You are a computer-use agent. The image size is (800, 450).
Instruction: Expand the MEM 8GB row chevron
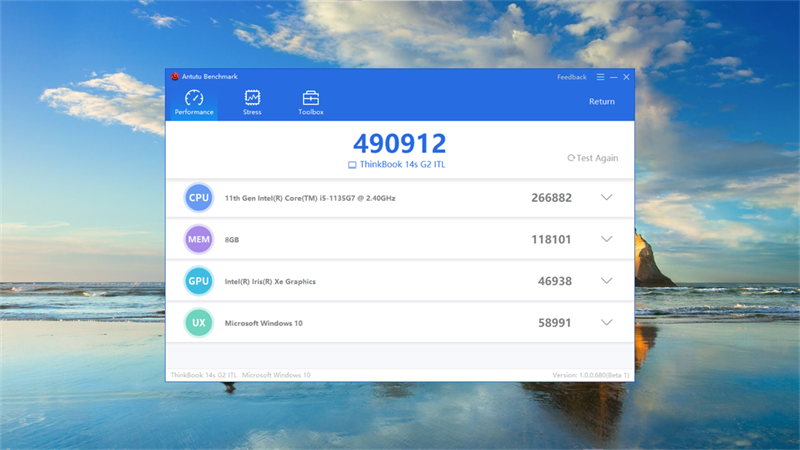coord(606,240)
